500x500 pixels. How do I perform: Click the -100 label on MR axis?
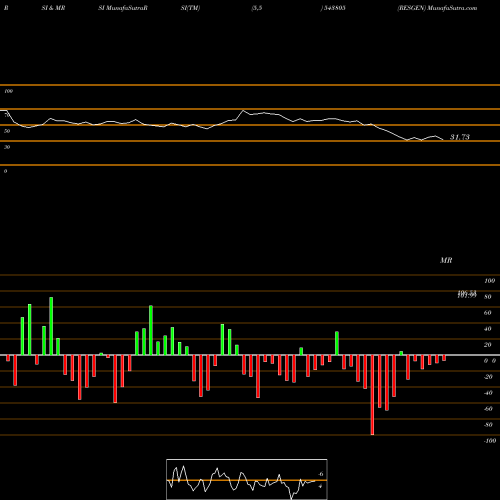pyautogui.click(x=490, y=441)
